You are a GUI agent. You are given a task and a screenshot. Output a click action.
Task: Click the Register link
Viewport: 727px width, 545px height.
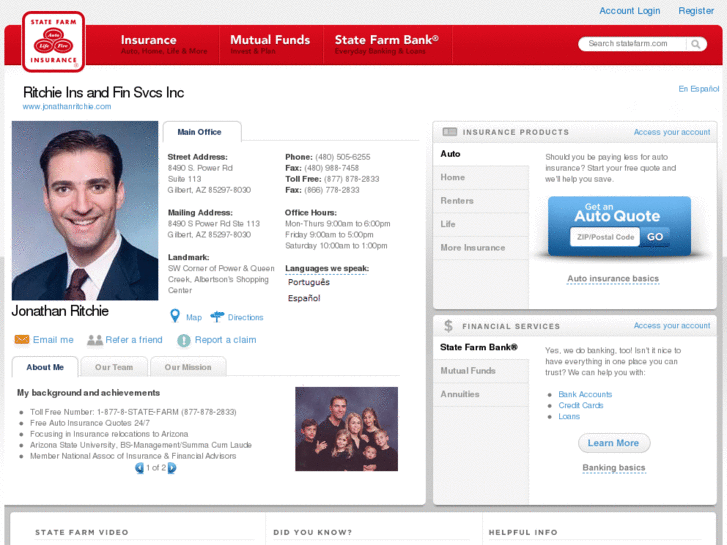pyautogui.click(x=696, y=11)
